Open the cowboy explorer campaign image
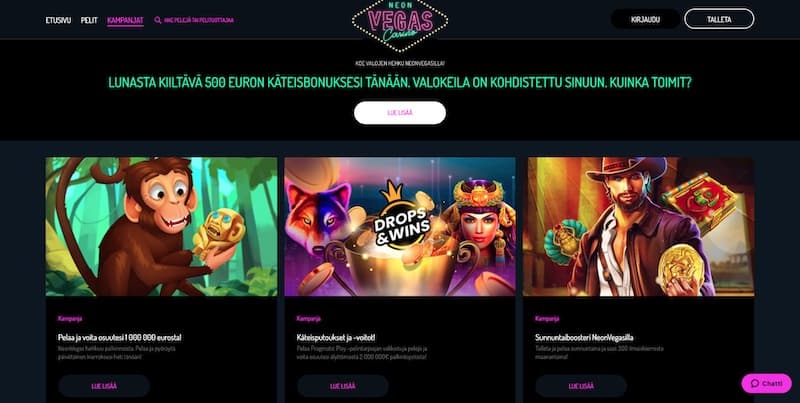The image size is (800, 403). pyautogui.click(x=638, y=226)
